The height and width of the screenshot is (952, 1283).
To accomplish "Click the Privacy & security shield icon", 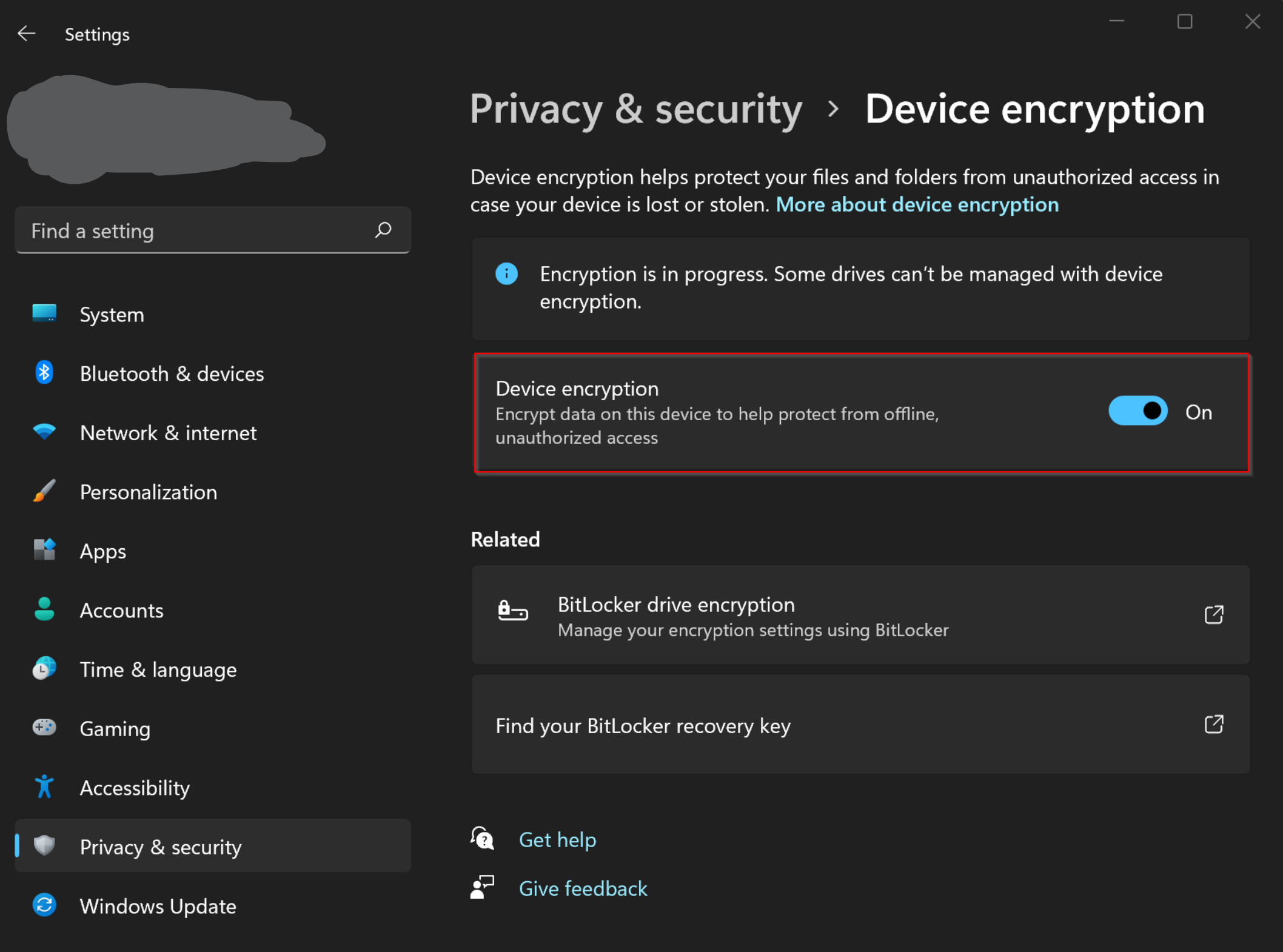I will (x=44, y=845).
